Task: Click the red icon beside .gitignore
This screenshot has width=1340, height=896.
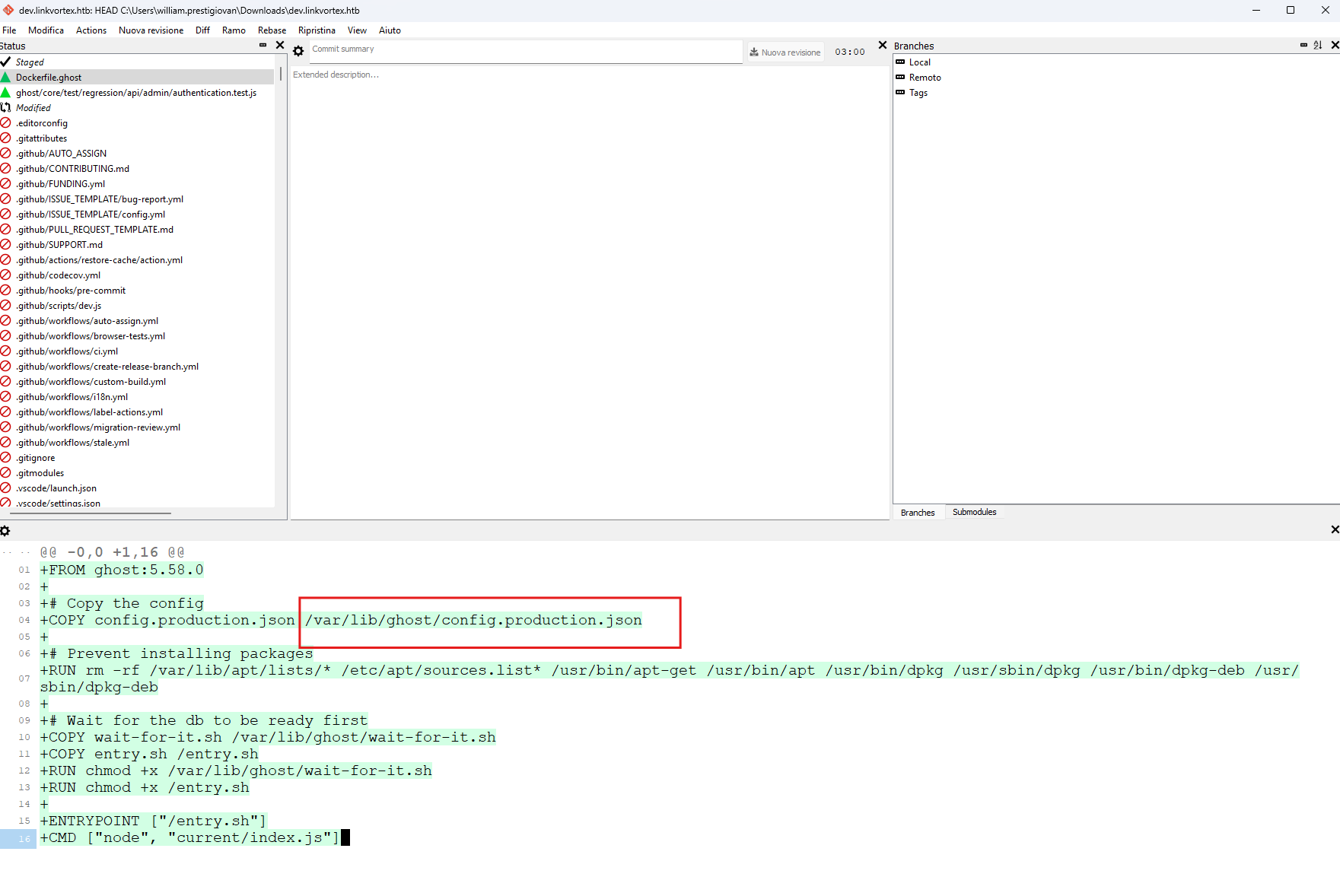Action: coord(5,457)
